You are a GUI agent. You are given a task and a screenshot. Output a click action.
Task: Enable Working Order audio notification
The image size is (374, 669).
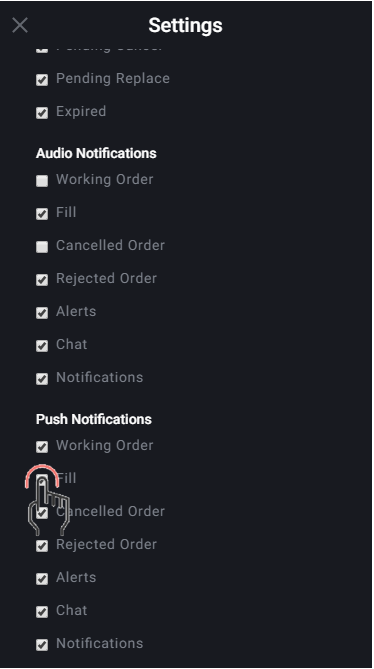point(42,180)
